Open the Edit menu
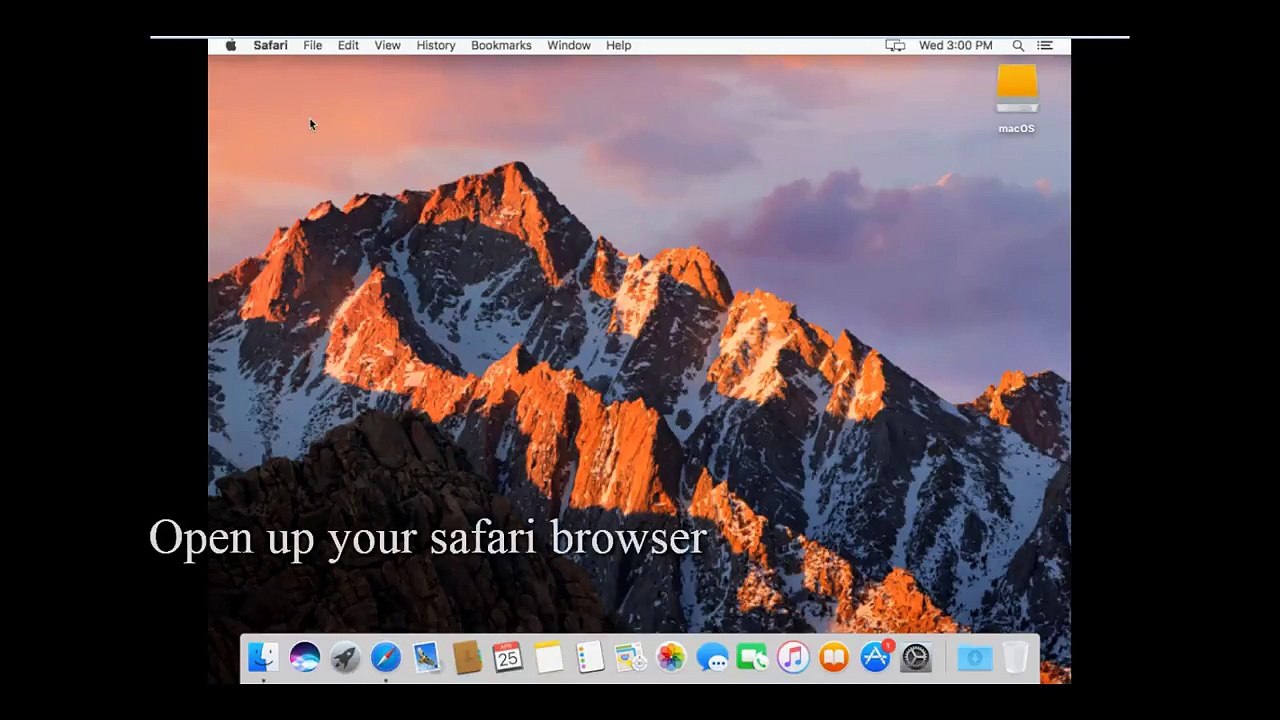Image resolution: width=1280 pixels, height=720 pixels. click(x=348, y=45)
